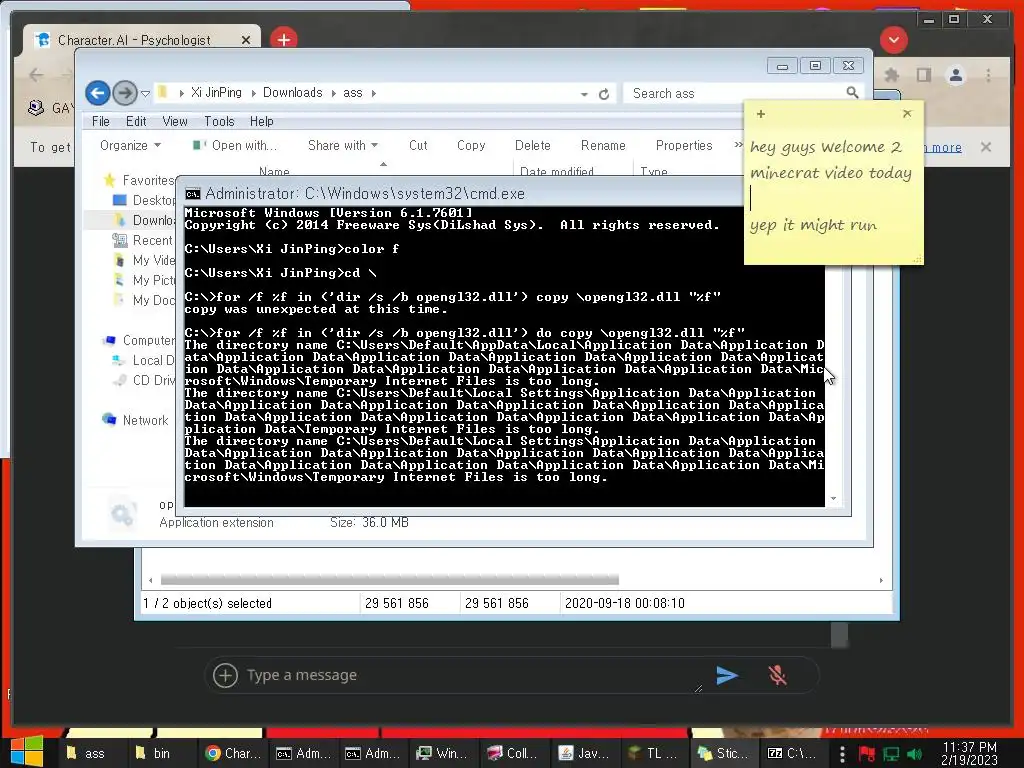Expand the address bar history dropdown
Screen dimensions: 1024x768
click(x=584, y=94)
